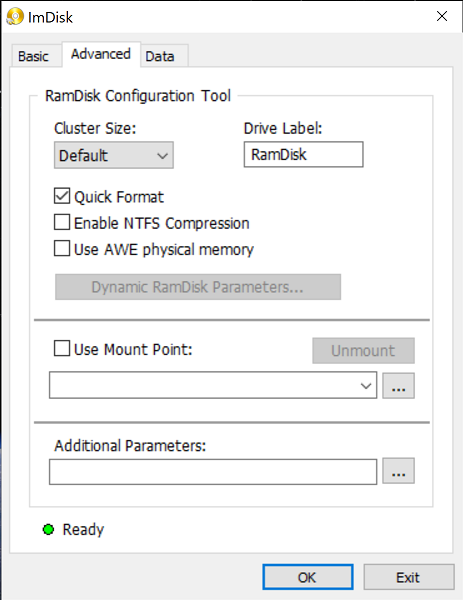Browse for mount point folder with ellipsis button
Image resolution: width=463 pixels, height=600 pixels.
click(x=398, y=386)
